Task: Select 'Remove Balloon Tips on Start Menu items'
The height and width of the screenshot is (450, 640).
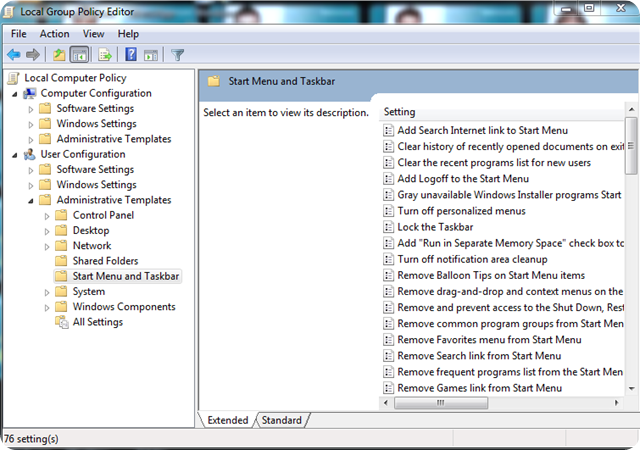Action: click(491, 275)
